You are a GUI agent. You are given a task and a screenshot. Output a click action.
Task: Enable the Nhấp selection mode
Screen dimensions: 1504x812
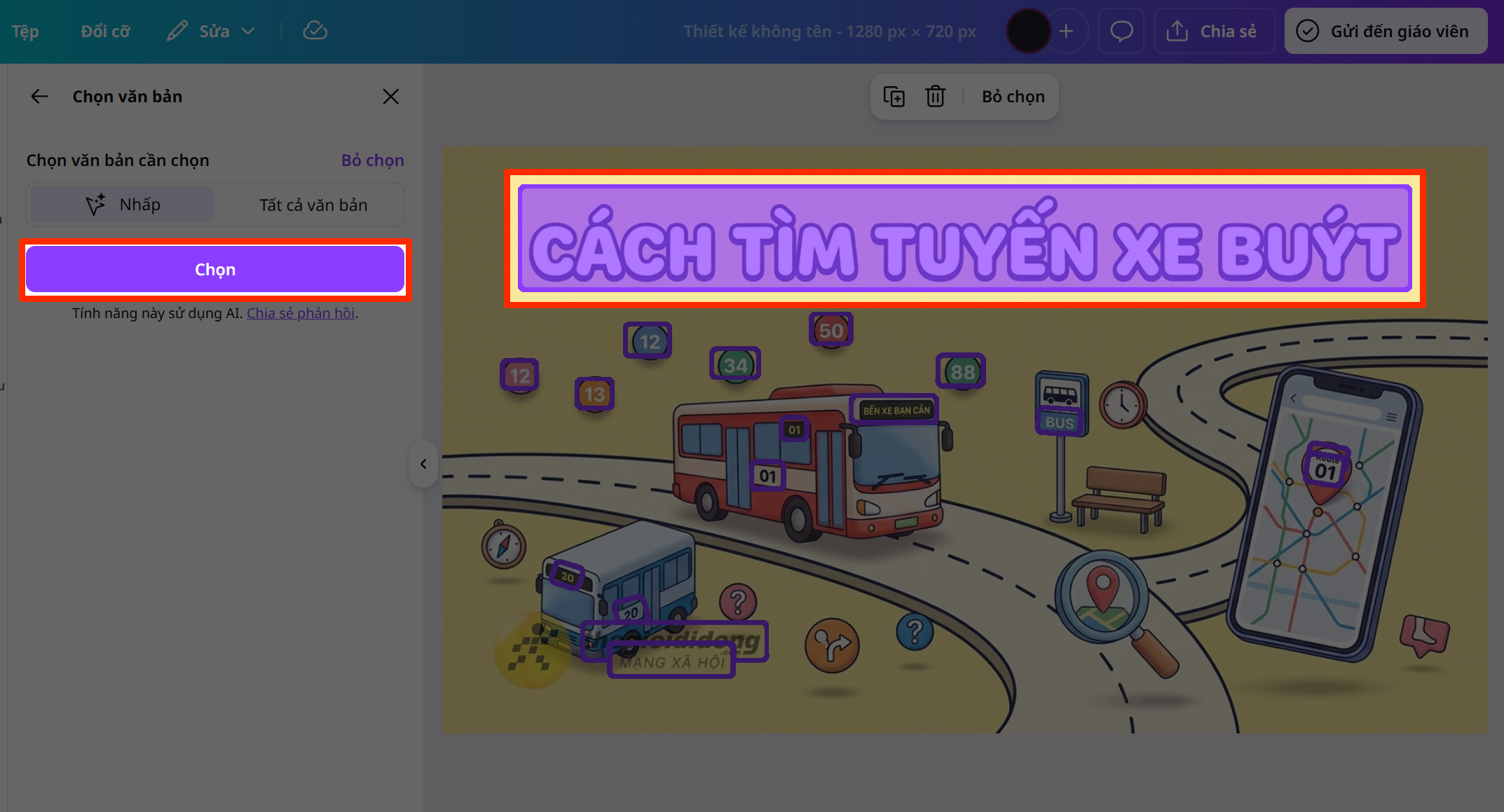[x=121, y=204]
